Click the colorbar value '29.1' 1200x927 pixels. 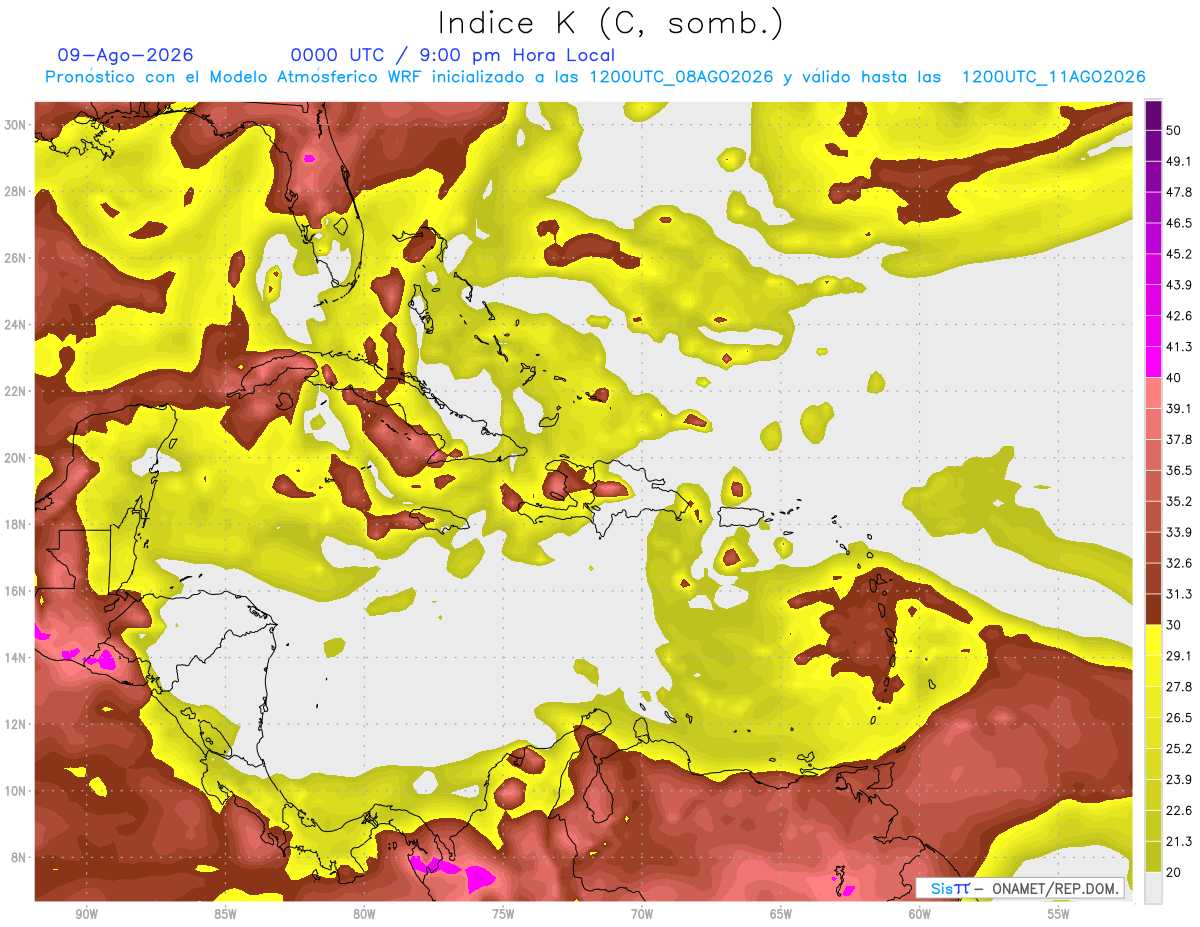coord(1178,656)
